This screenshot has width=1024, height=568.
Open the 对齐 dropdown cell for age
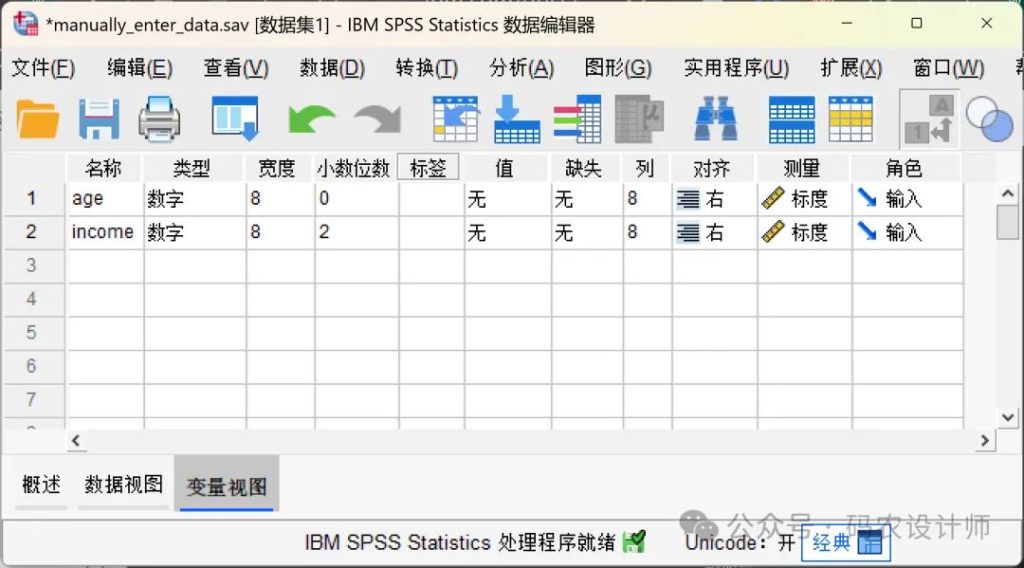tap(713, 199)
